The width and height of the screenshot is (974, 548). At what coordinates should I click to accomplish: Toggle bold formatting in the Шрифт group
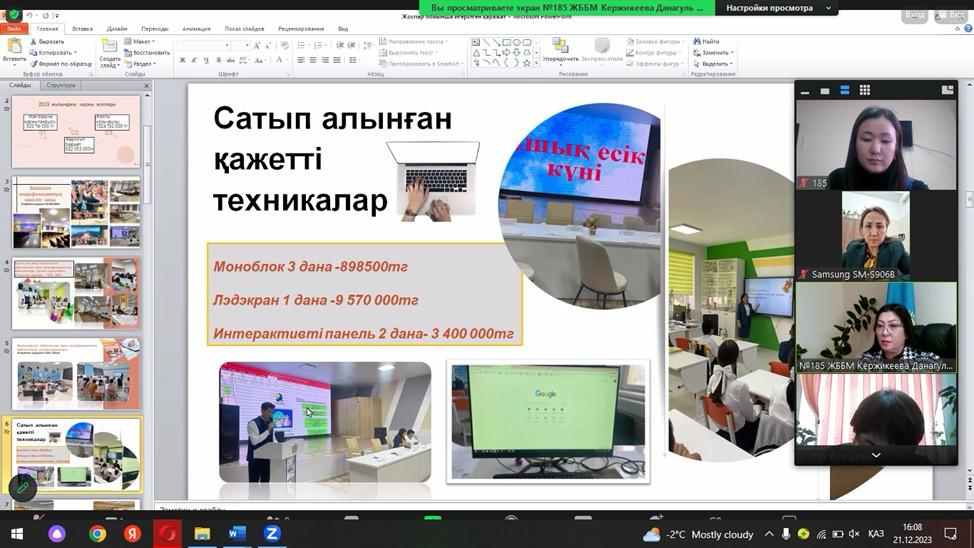182,61
